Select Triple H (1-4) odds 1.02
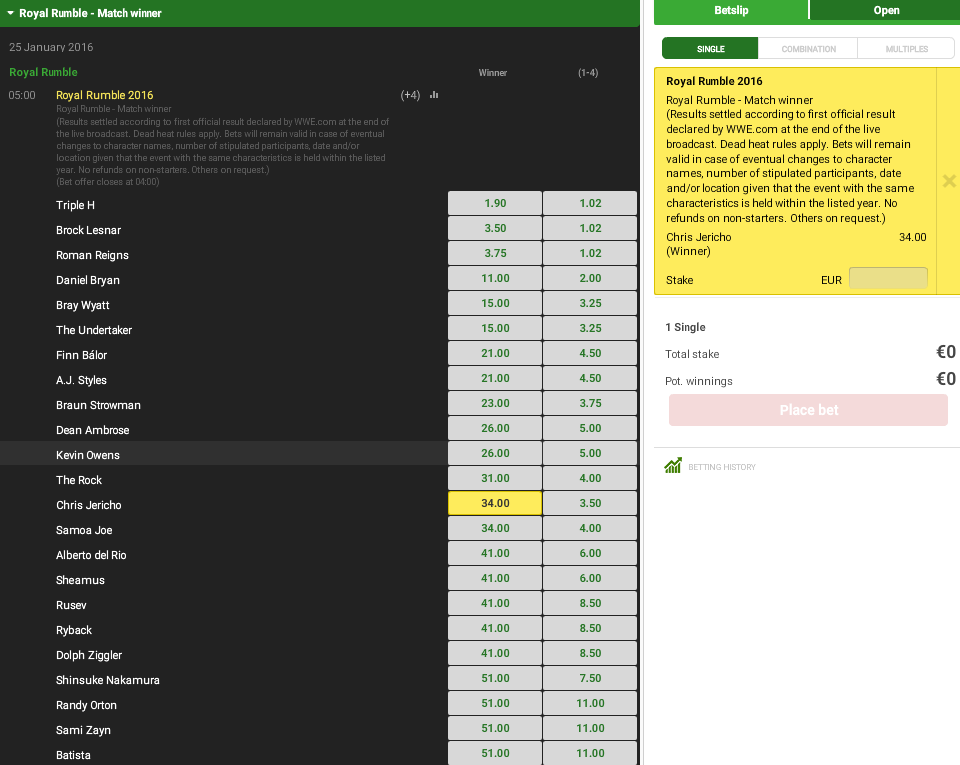Viewport: 960px width, 765px height. pyautogui.click(x=590, y=203)
